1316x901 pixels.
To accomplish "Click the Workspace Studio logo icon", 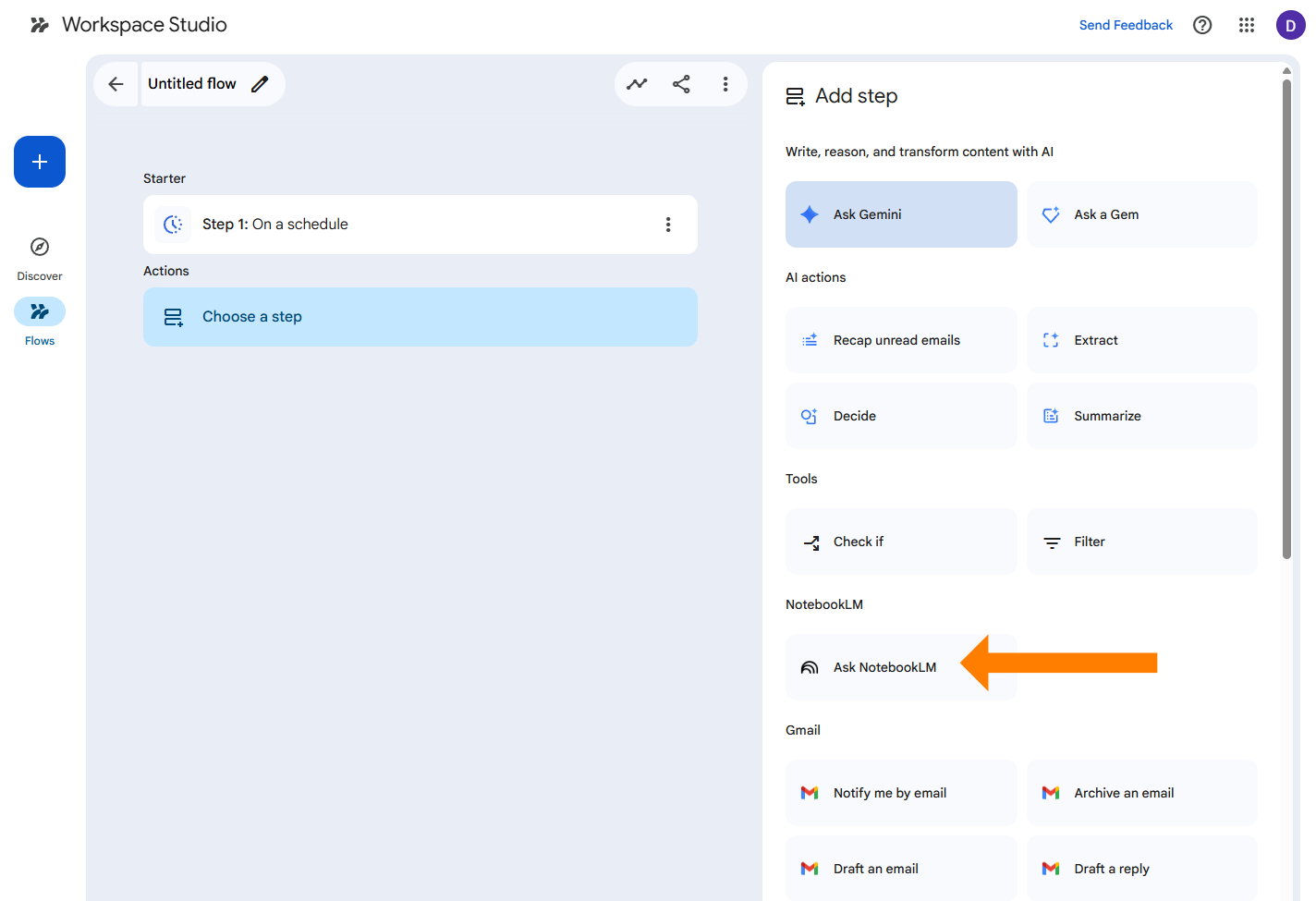I will [x=39, y=25].
